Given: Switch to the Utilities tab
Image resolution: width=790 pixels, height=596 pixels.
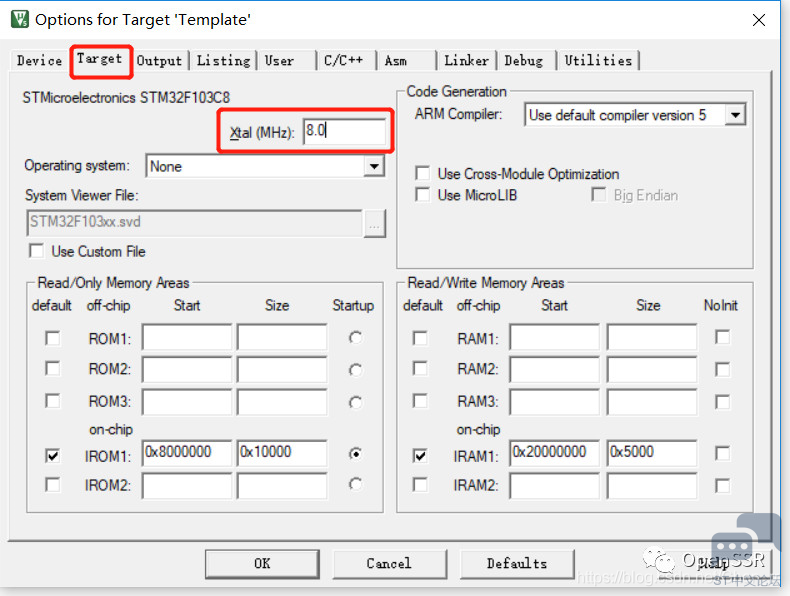Looking at the screenshot, I should coord(598,60).
